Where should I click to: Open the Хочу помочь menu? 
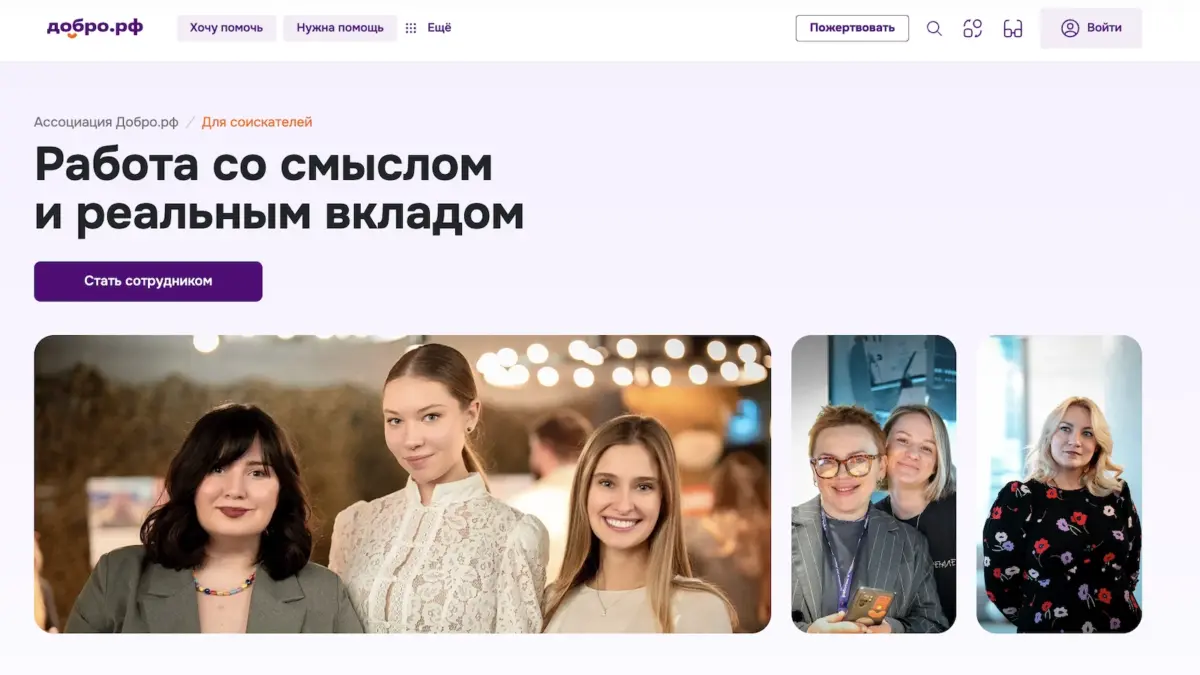(x=226, y=28)
